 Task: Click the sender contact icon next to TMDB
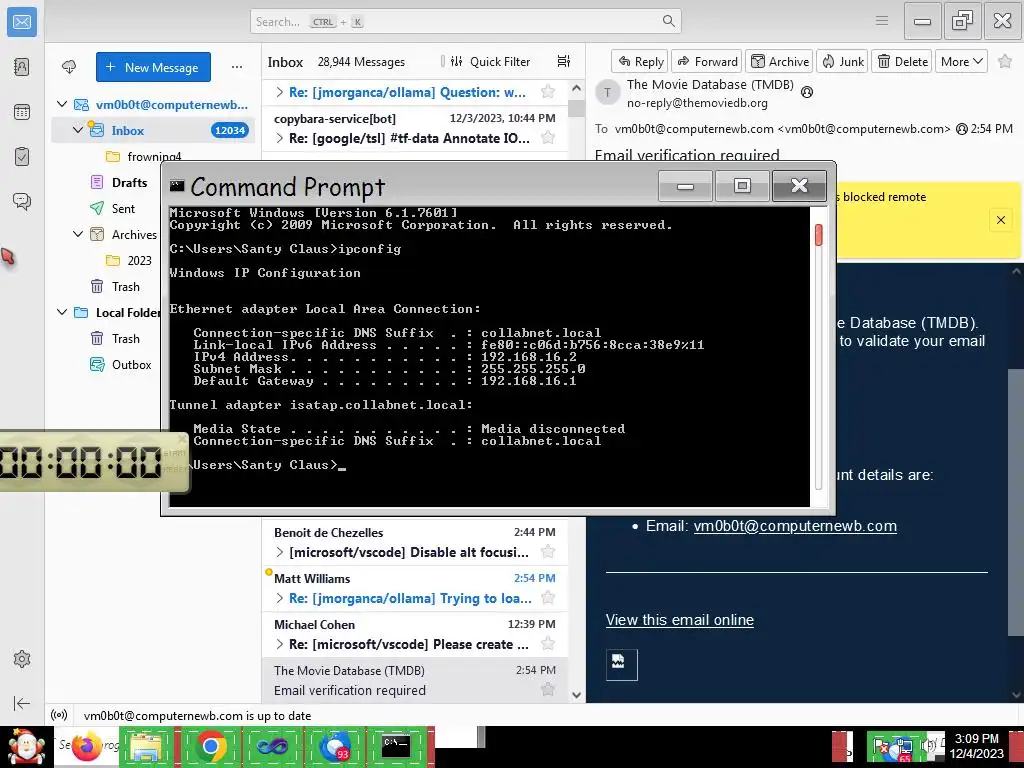point(807,92)
